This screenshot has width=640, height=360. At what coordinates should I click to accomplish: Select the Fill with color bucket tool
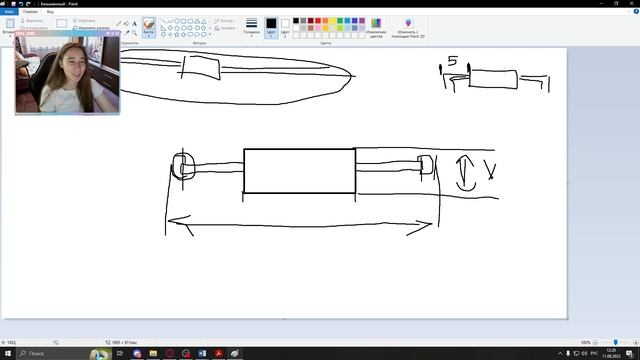tap(126, 24)
